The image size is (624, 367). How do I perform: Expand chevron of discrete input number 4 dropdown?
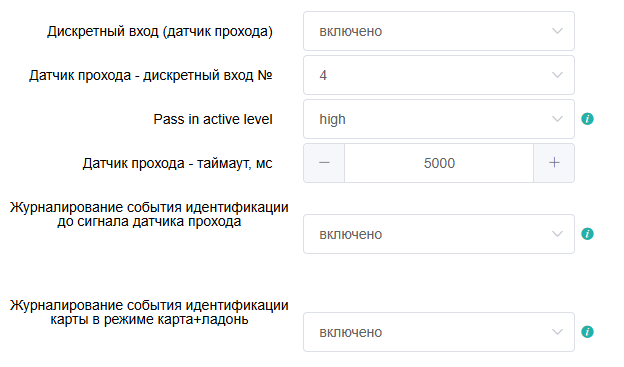(557, 75)
